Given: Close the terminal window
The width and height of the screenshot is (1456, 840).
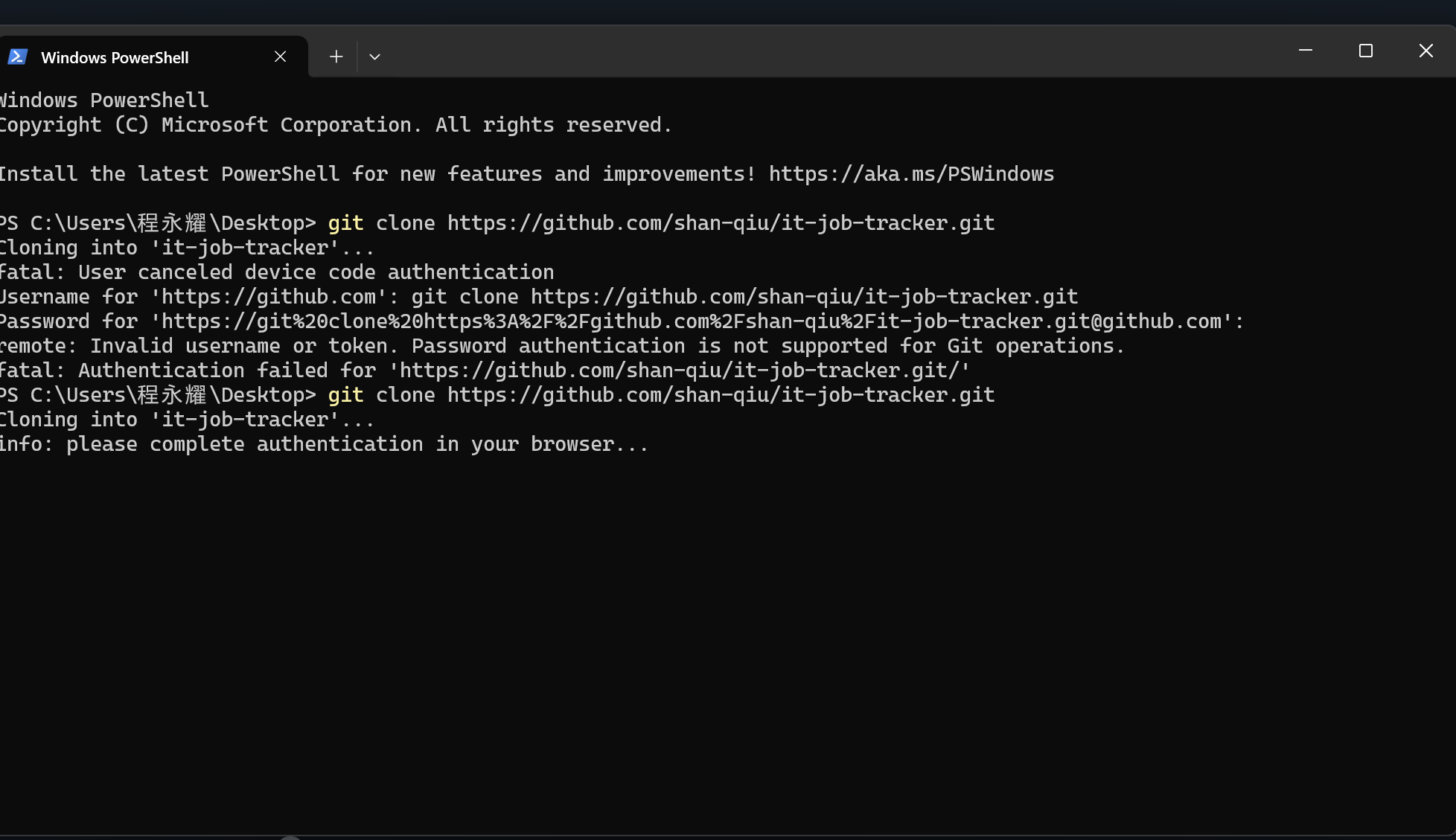Looking at the screenshot, I should [1425, 51].
